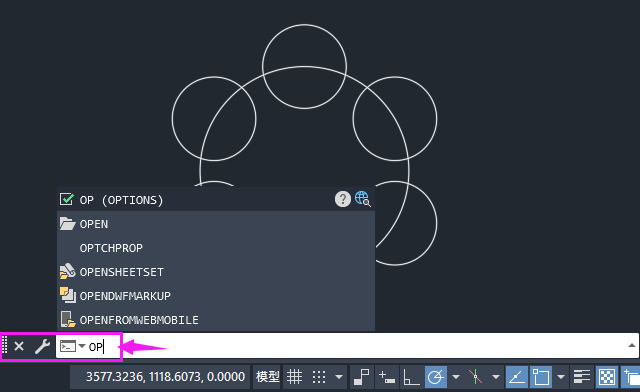Pick the OPTCHPROP command suggestion
This screenshot has height=392, width=640.
(x=216, y=248)
